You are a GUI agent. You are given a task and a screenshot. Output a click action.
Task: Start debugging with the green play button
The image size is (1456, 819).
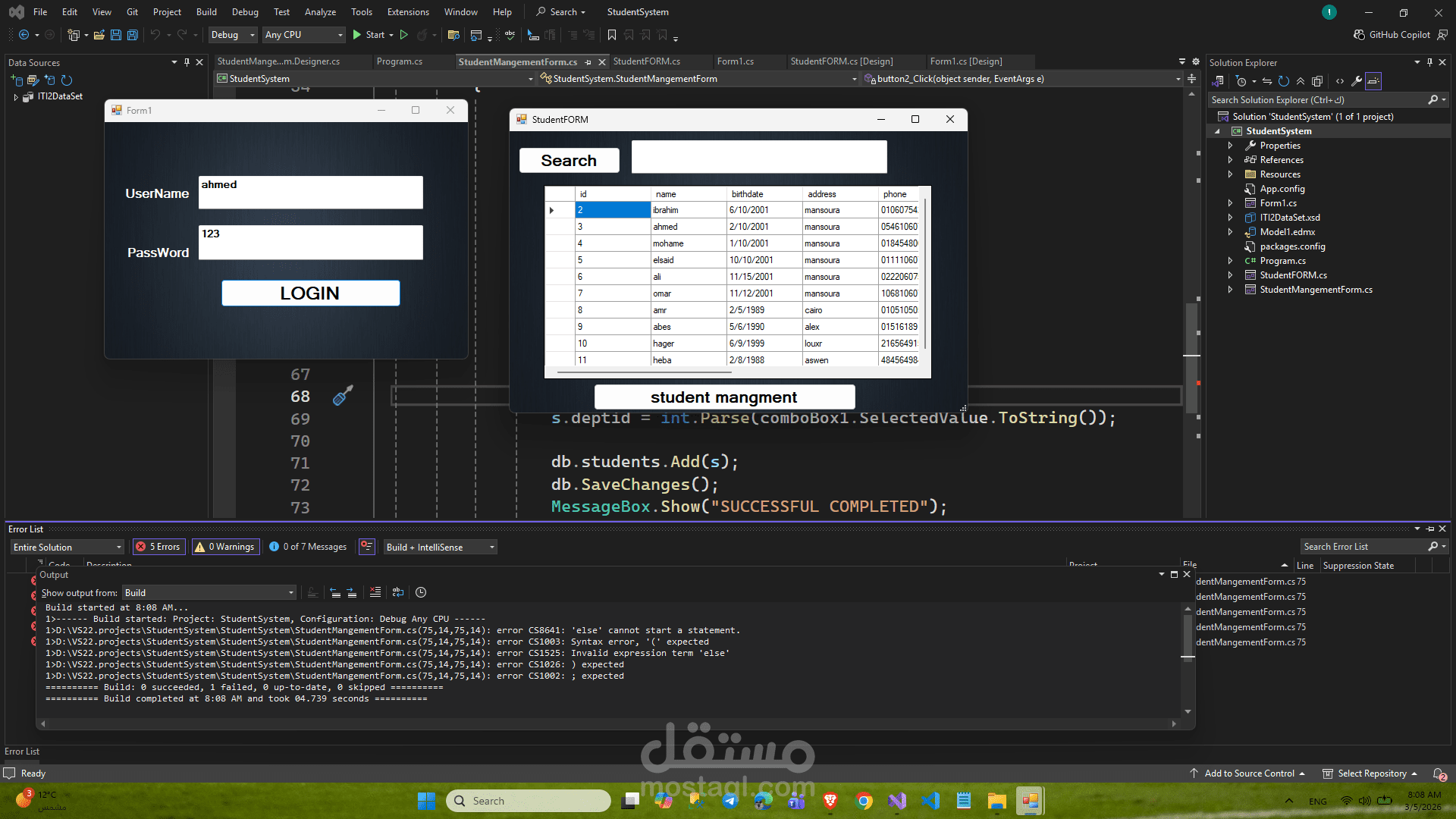[x=356, y=35]
